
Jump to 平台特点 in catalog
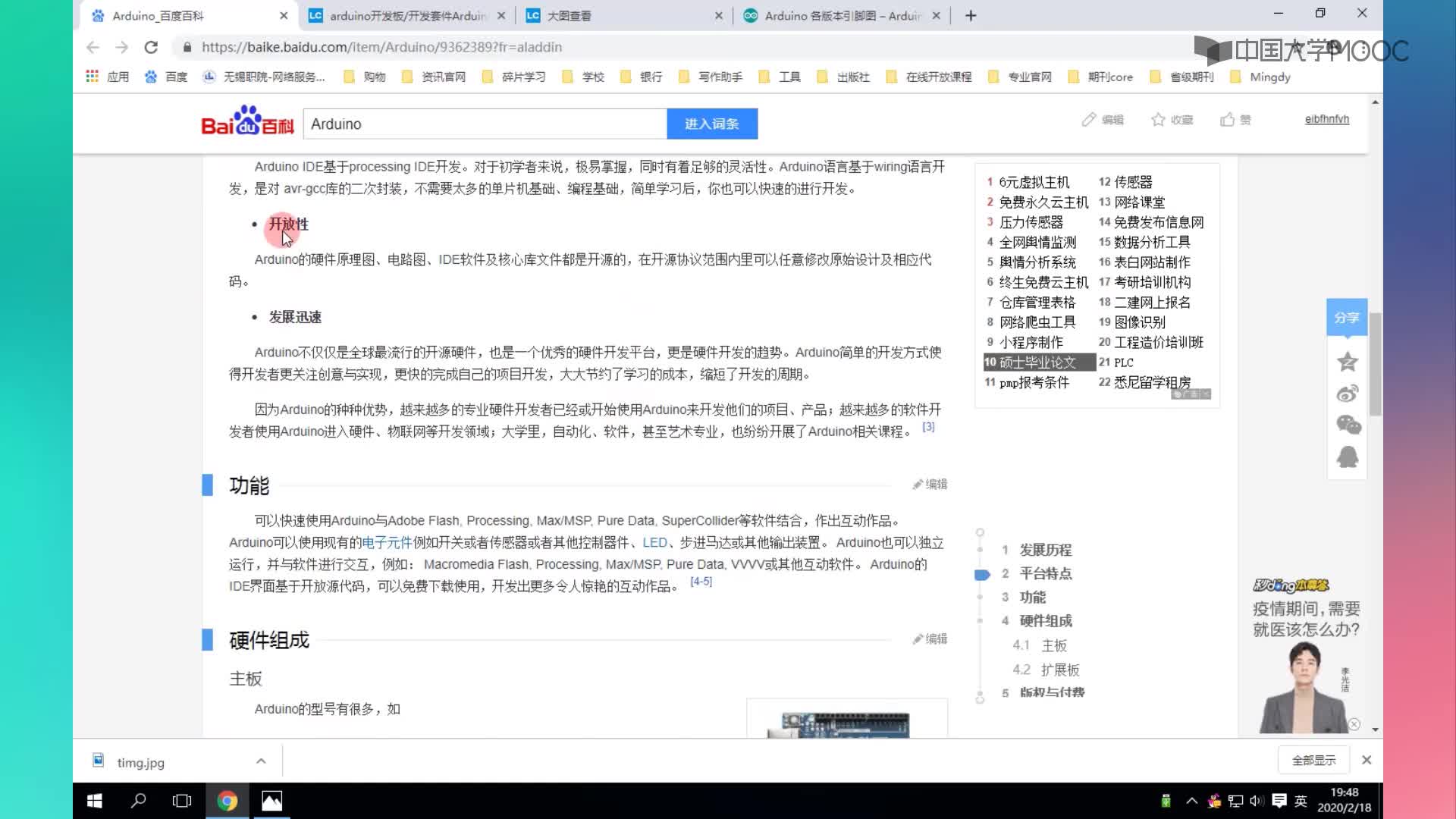click(1045, 573)
